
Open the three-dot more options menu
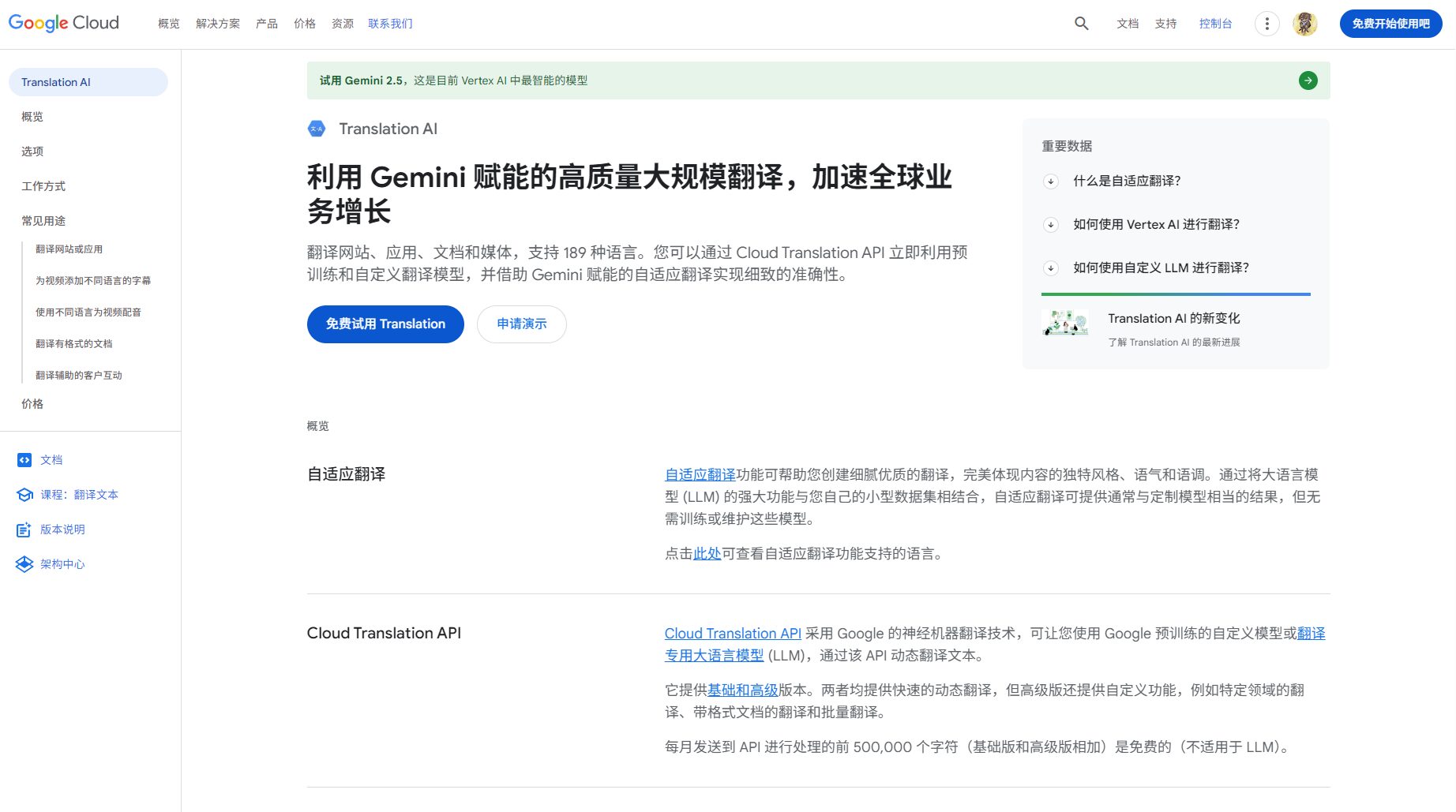coord(1266,24)
